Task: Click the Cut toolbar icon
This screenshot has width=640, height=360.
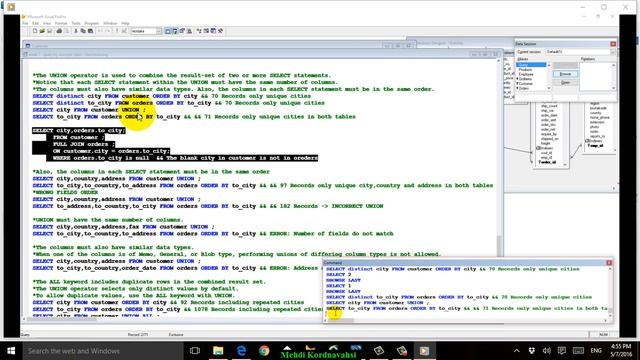Action: tap(76, 31)
